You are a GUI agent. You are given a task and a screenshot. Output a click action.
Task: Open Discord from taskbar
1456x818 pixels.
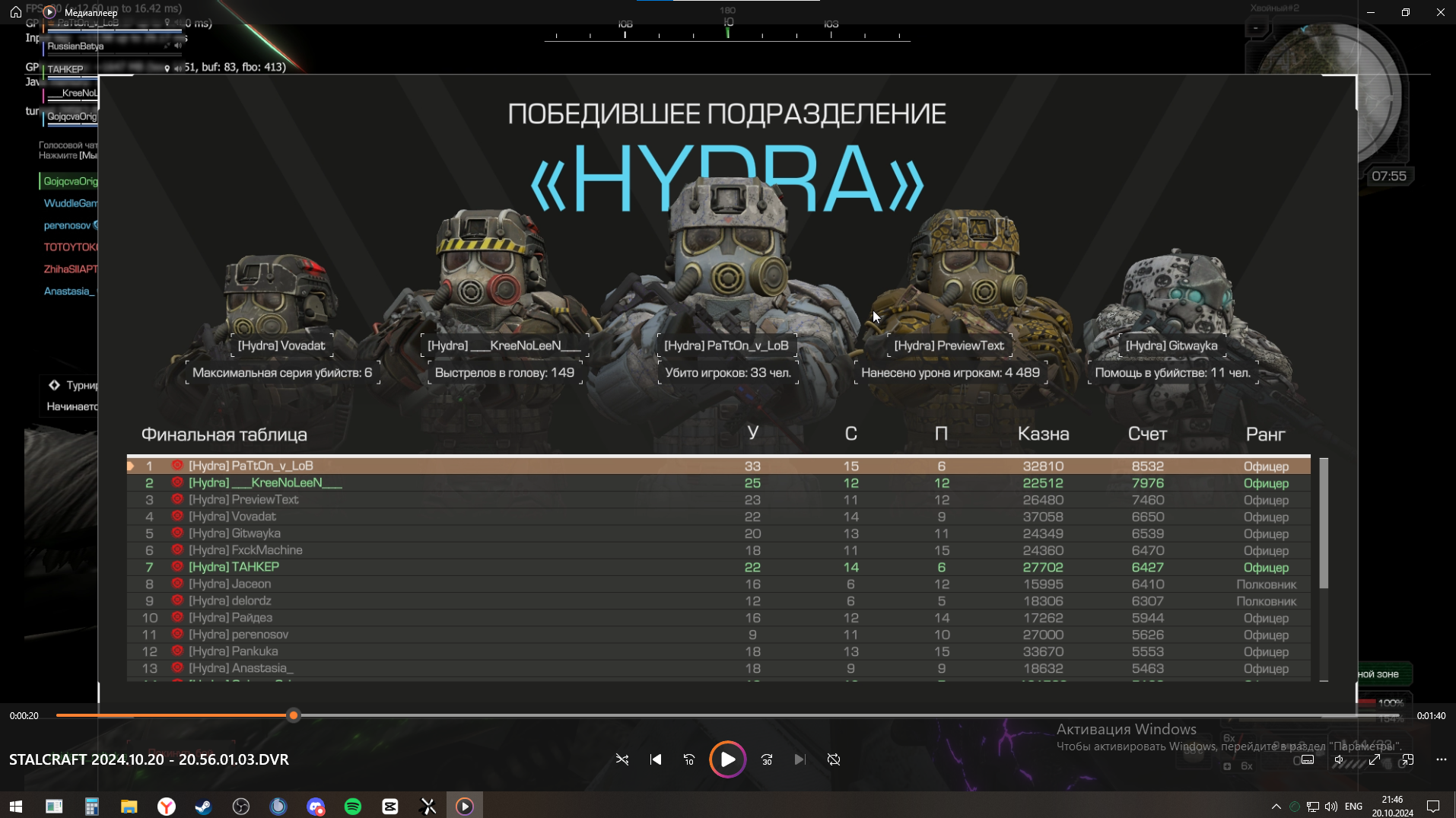[x=316, y=806]
